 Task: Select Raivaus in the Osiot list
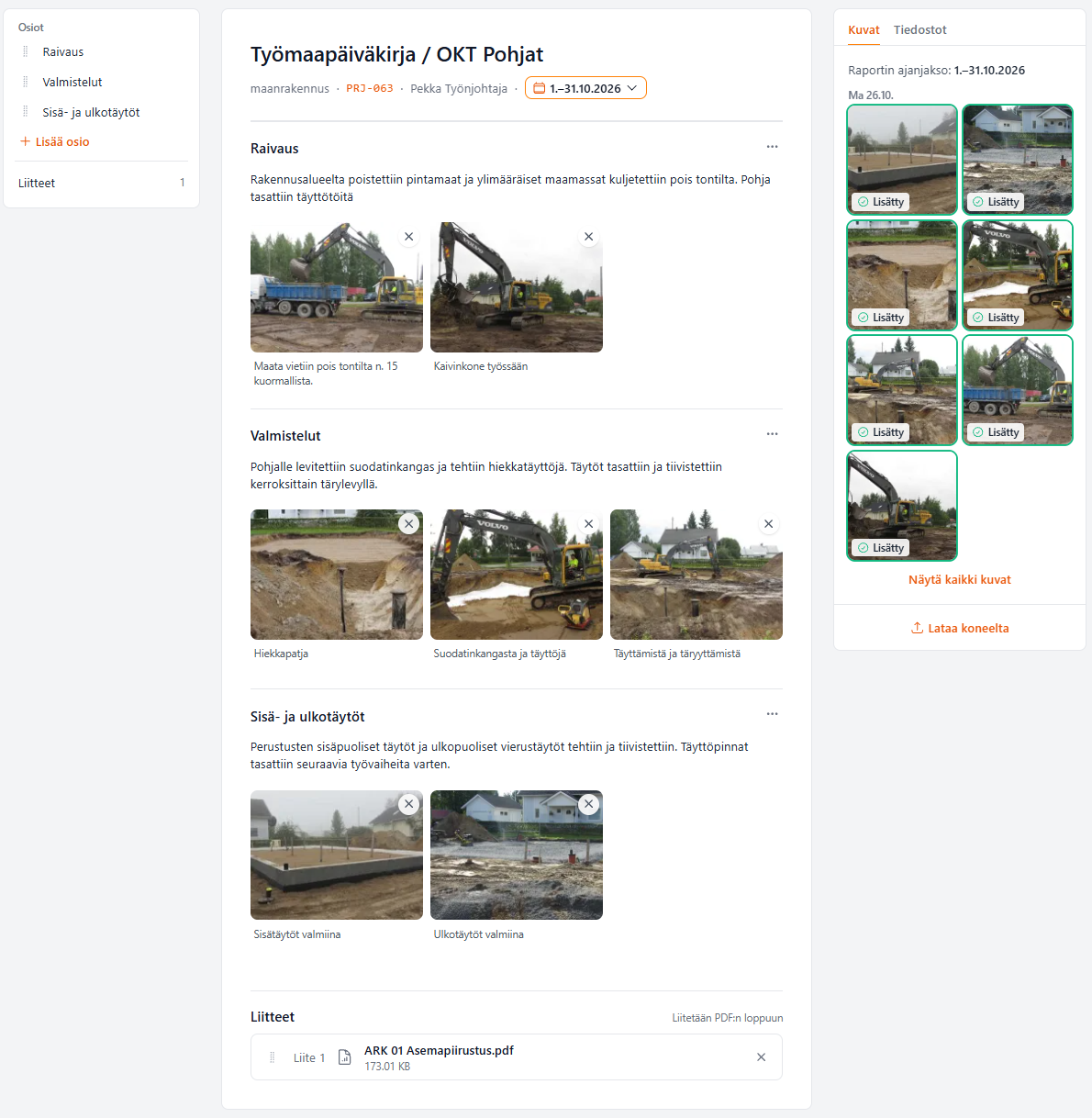pos(63,52)
